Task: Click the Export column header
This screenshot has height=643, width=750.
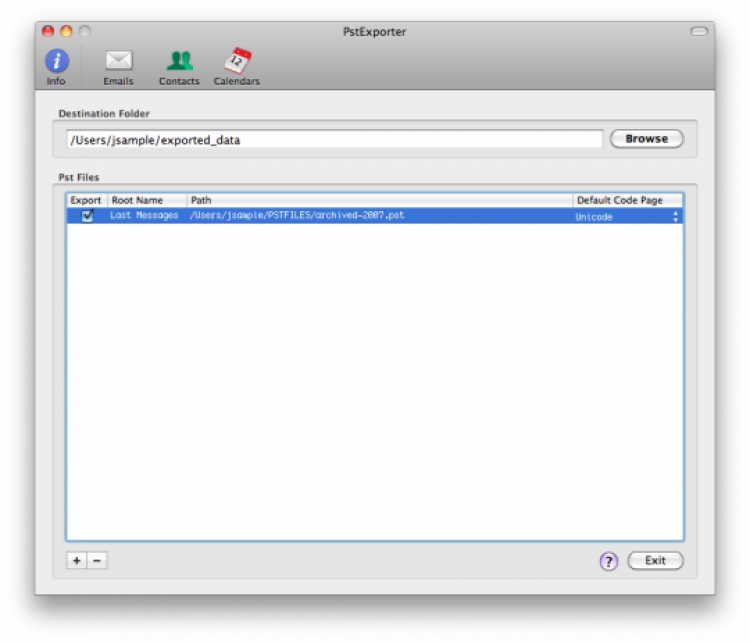Action: tap(86, 200)
